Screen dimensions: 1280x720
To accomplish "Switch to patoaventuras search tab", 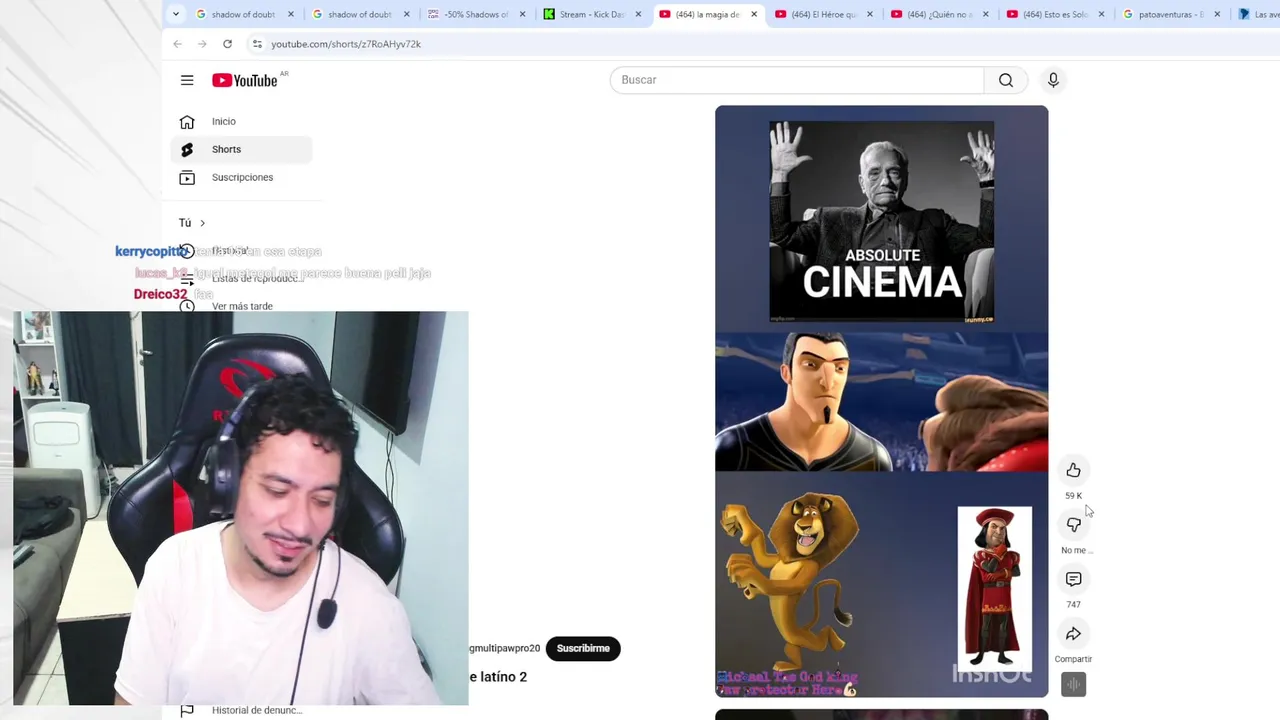I will coord(1173,14).
